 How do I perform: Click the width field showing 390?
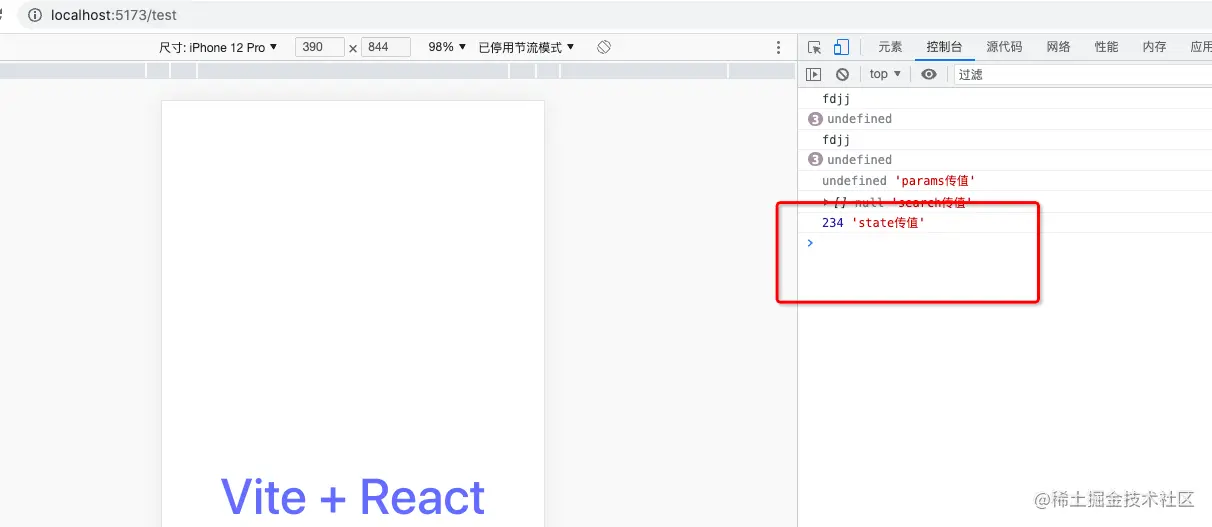pyautogui.click(x=320, y=47)
